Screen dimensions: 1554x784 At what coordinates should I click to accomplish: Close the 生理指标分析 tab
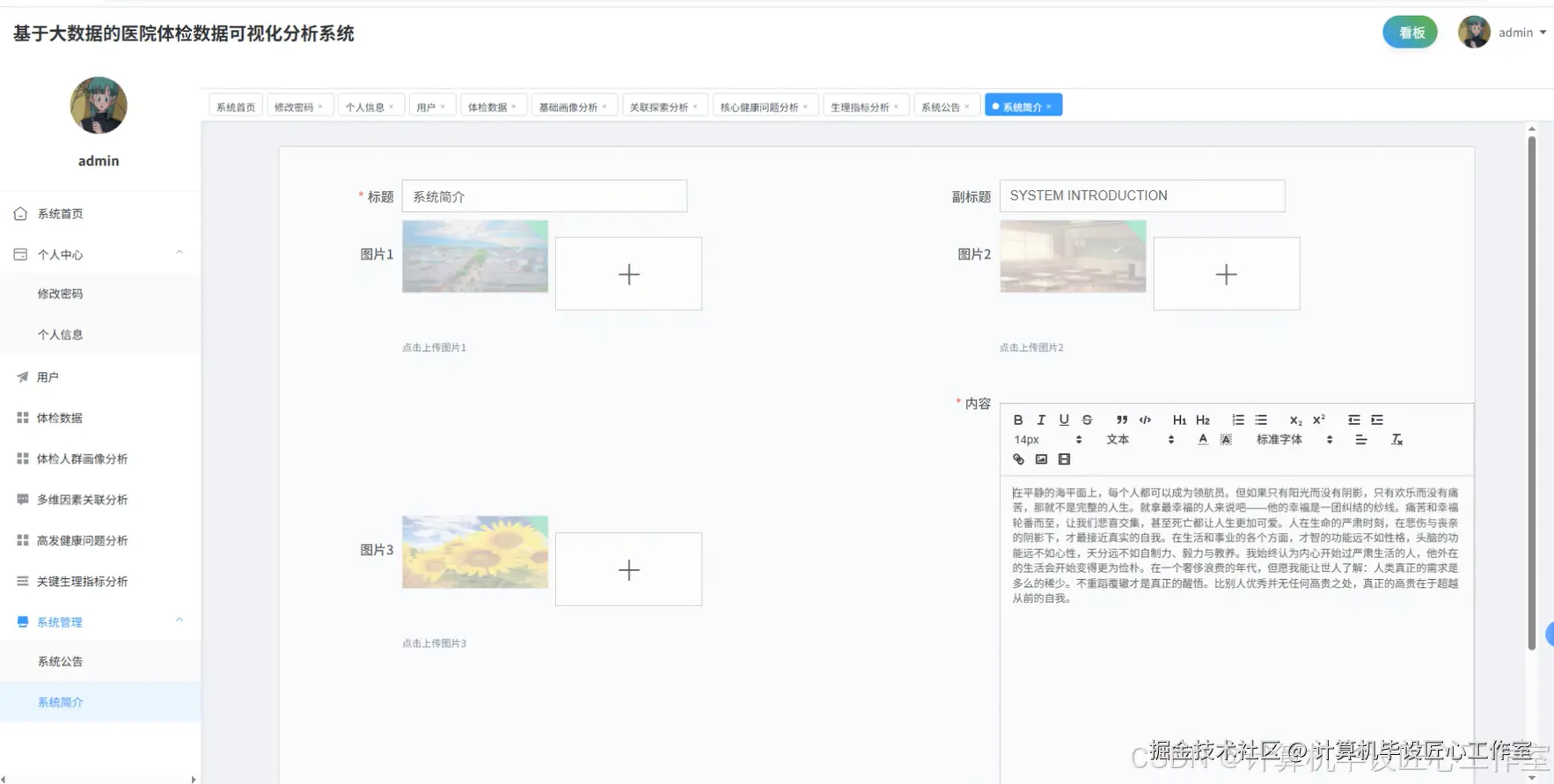[x=896, y=106]
